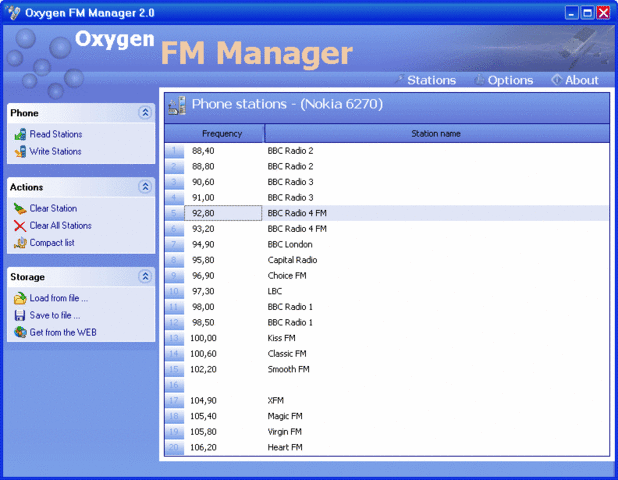This screenshot has height=480, width=618.
Task: Click frequency 104,90
Action: 203,401
